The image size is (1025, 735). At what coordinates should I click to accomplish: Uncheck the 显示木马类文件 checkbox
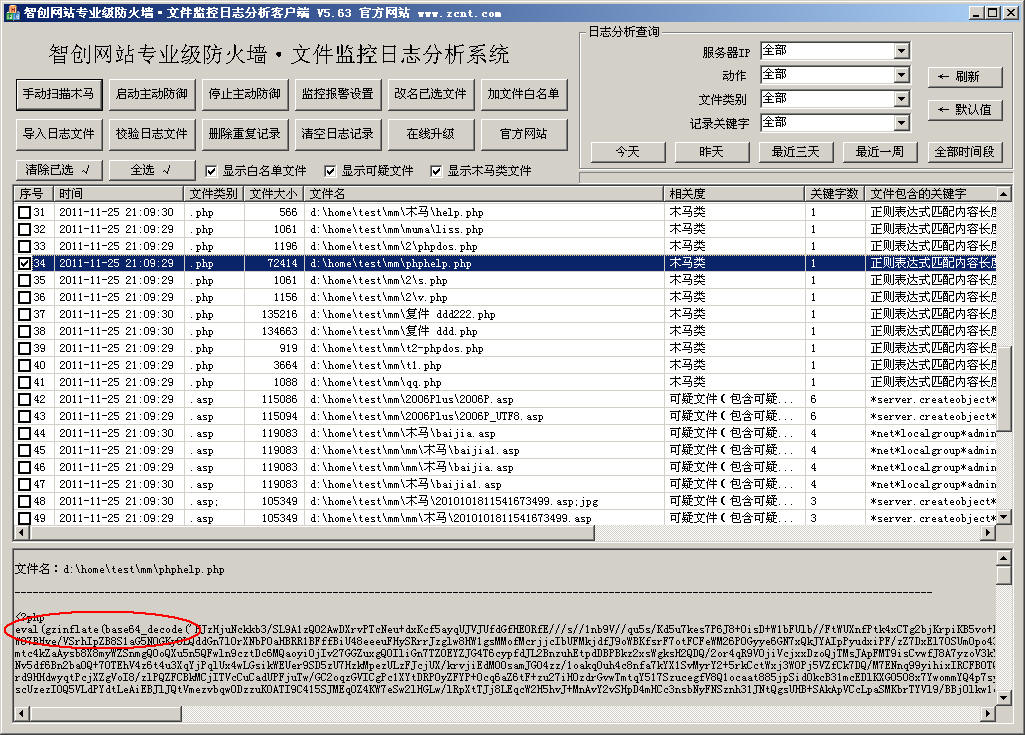(436, 171)
